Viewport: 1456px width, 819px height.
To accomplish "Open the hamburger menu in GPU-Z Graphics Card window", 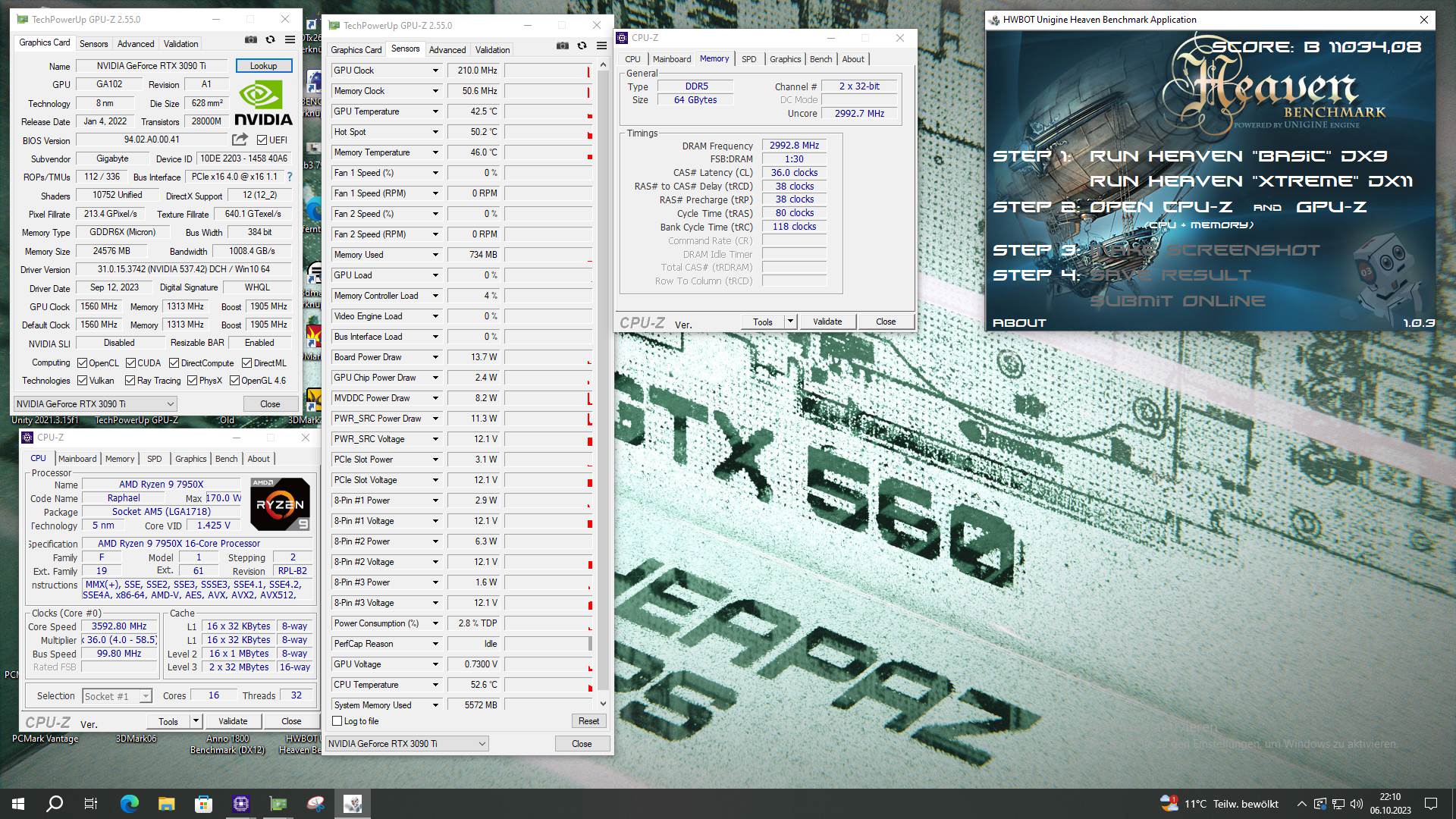I will (290, 40).
